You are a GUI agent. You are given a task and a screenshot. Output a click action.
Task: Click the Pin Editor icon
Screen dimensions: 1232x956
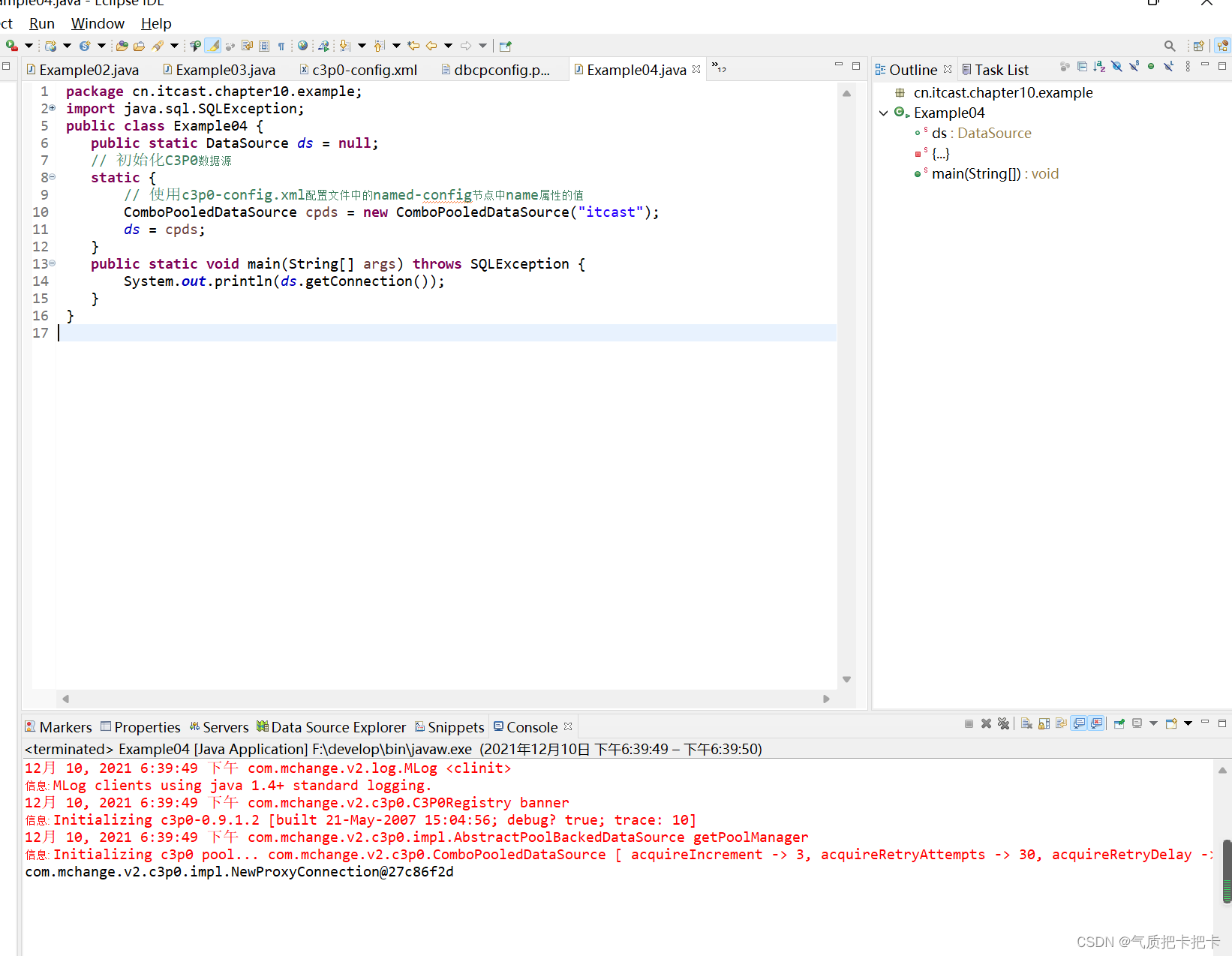click(x=506, y=46)
